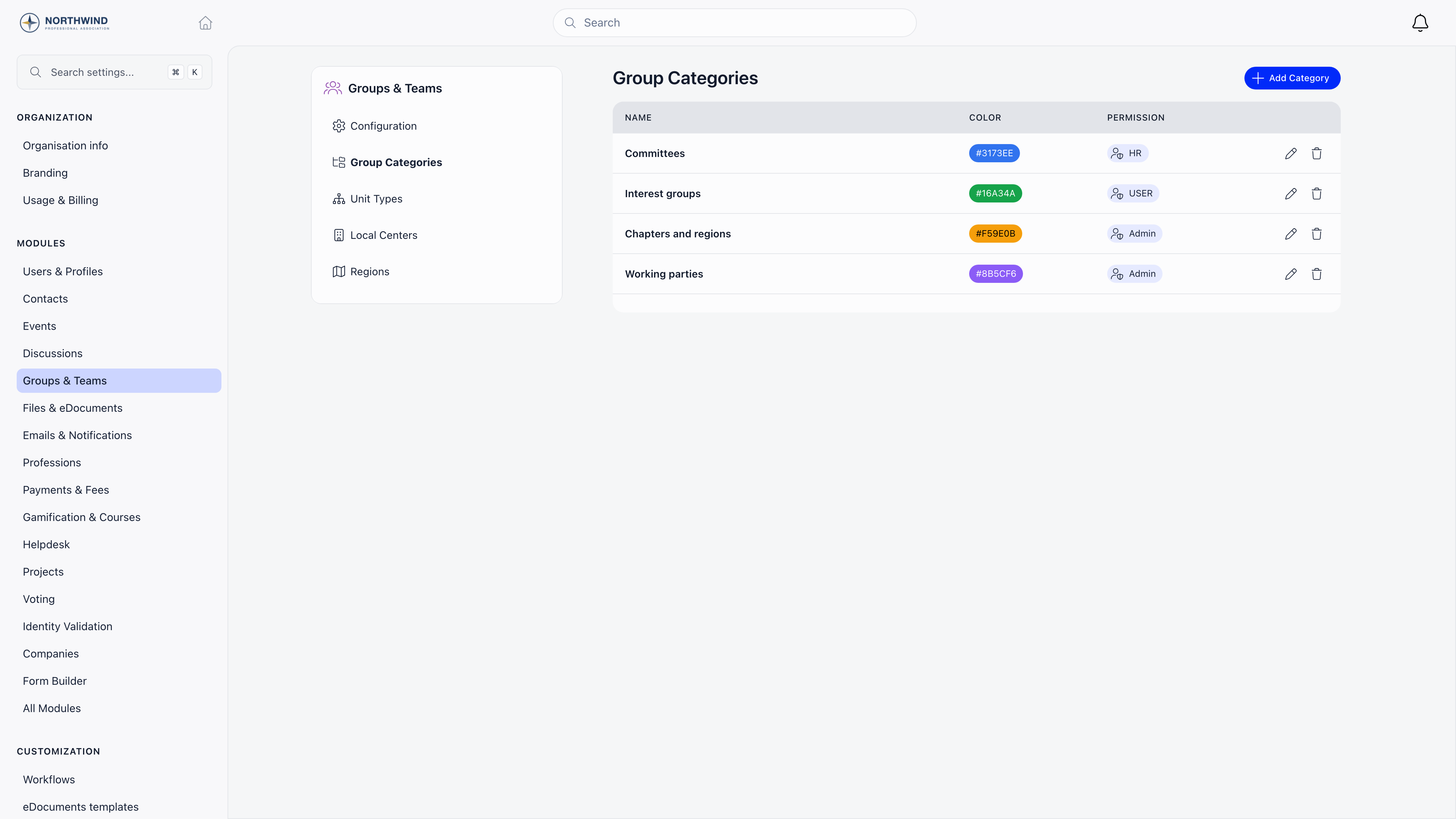Open Identity Validation module
This screenshot has height=819, width=1456.
point(67,626)
